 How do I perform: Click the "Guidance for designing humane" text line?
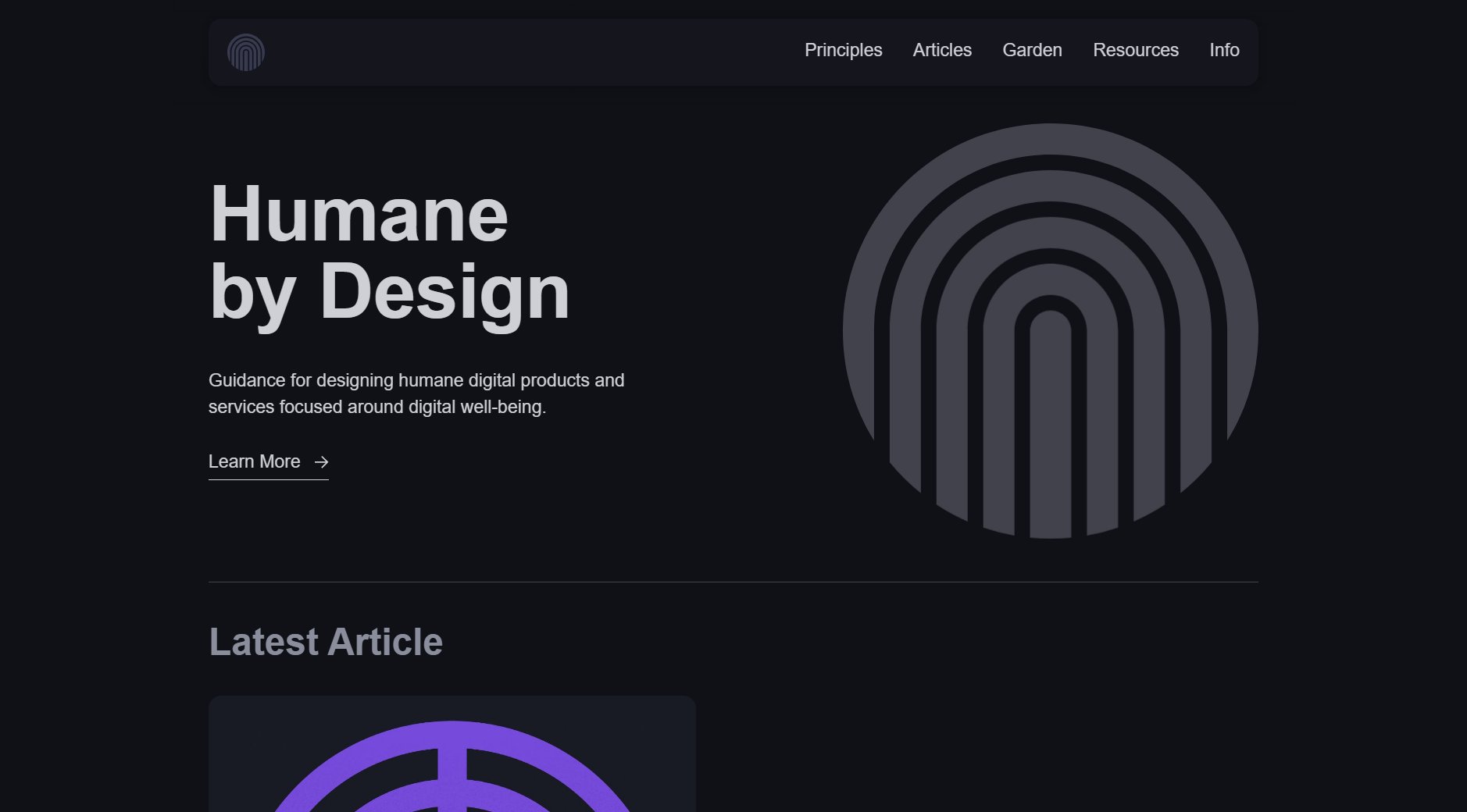coord(416,380)
